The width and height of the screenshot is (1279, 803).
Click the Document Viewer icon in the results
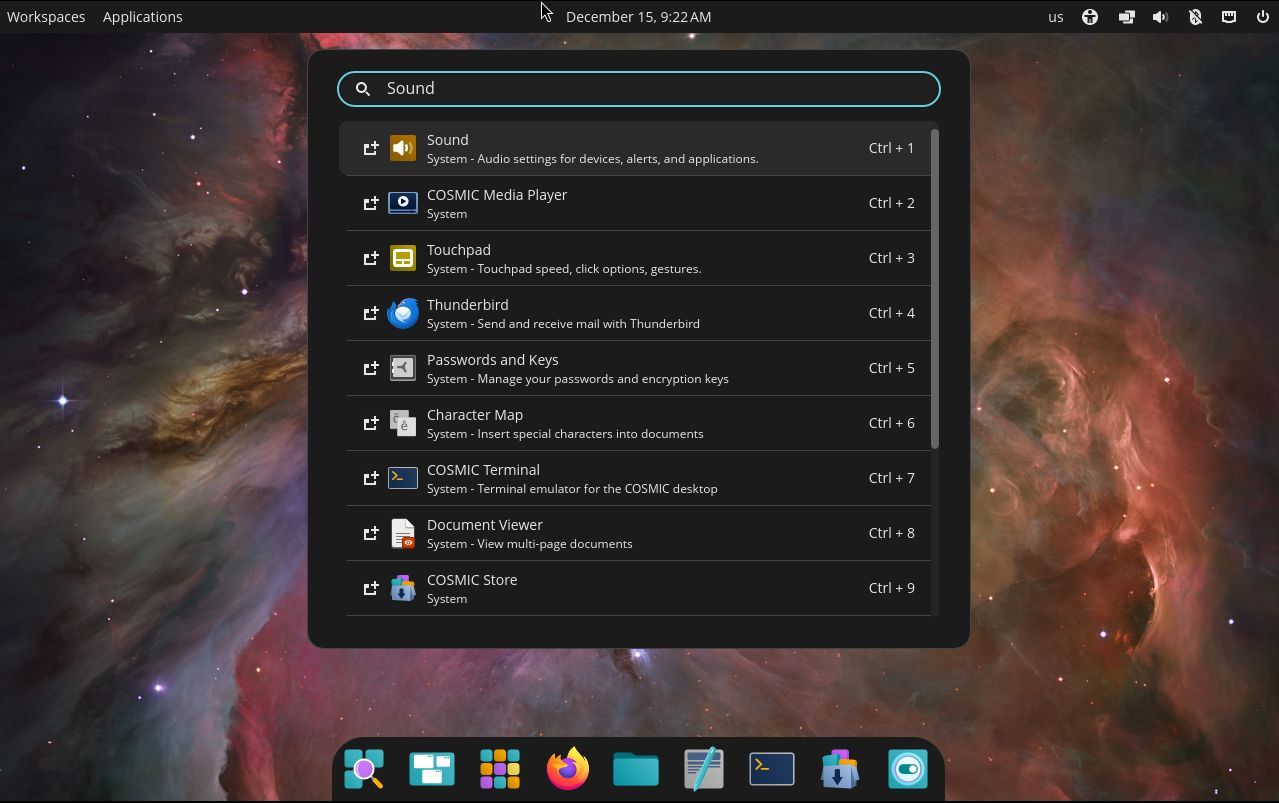point(402,532)
